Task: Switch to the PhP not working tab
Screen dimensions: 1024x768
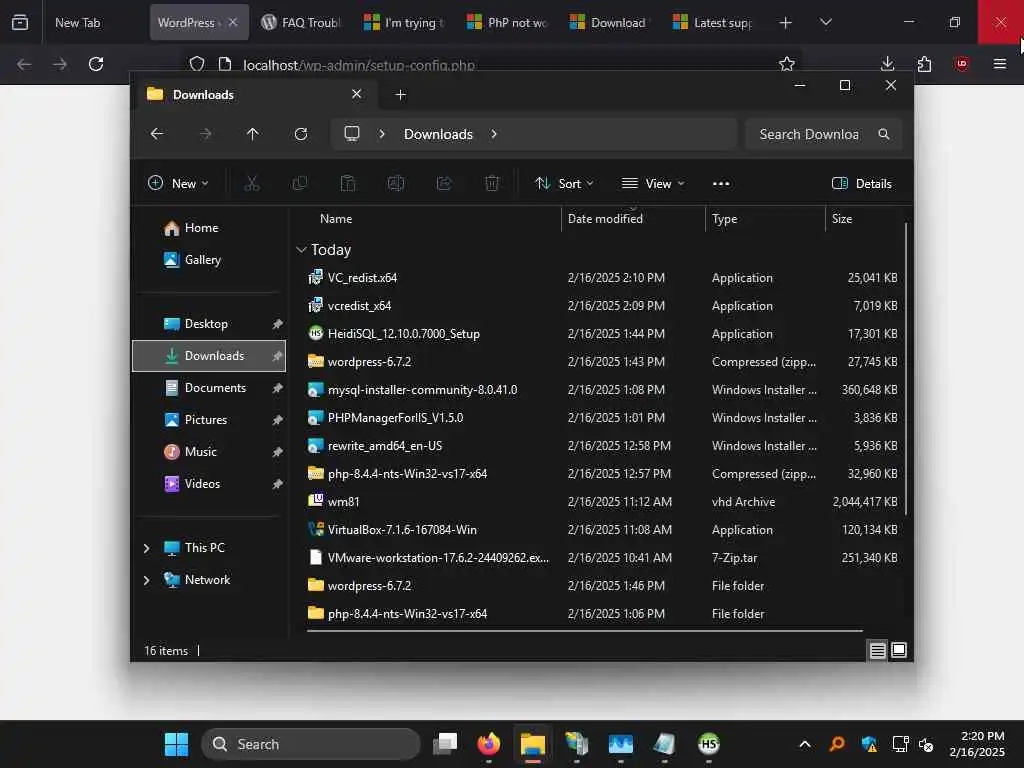Action: [x=509, y=22]
